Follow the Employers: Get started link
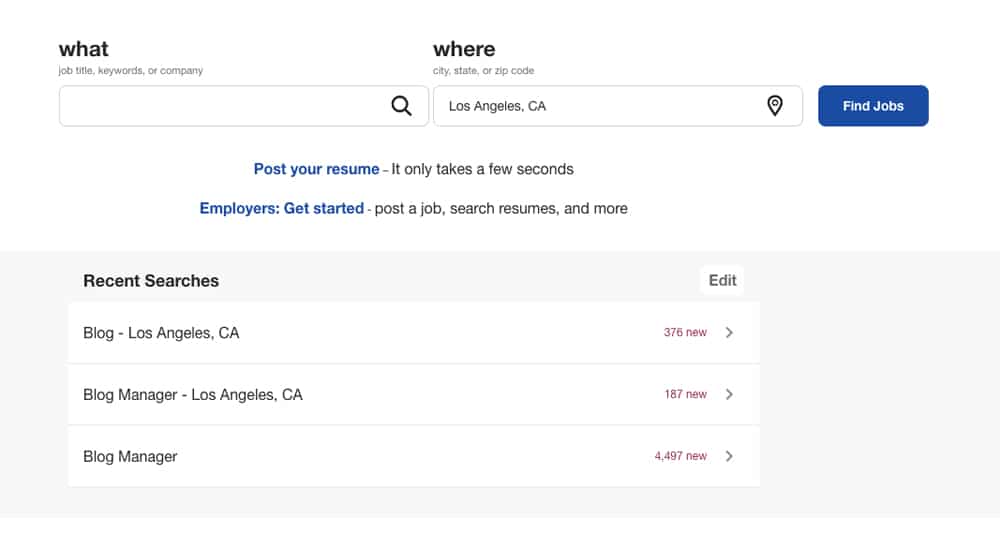This screenshot has width=1000, height=560. coord(281,209)
